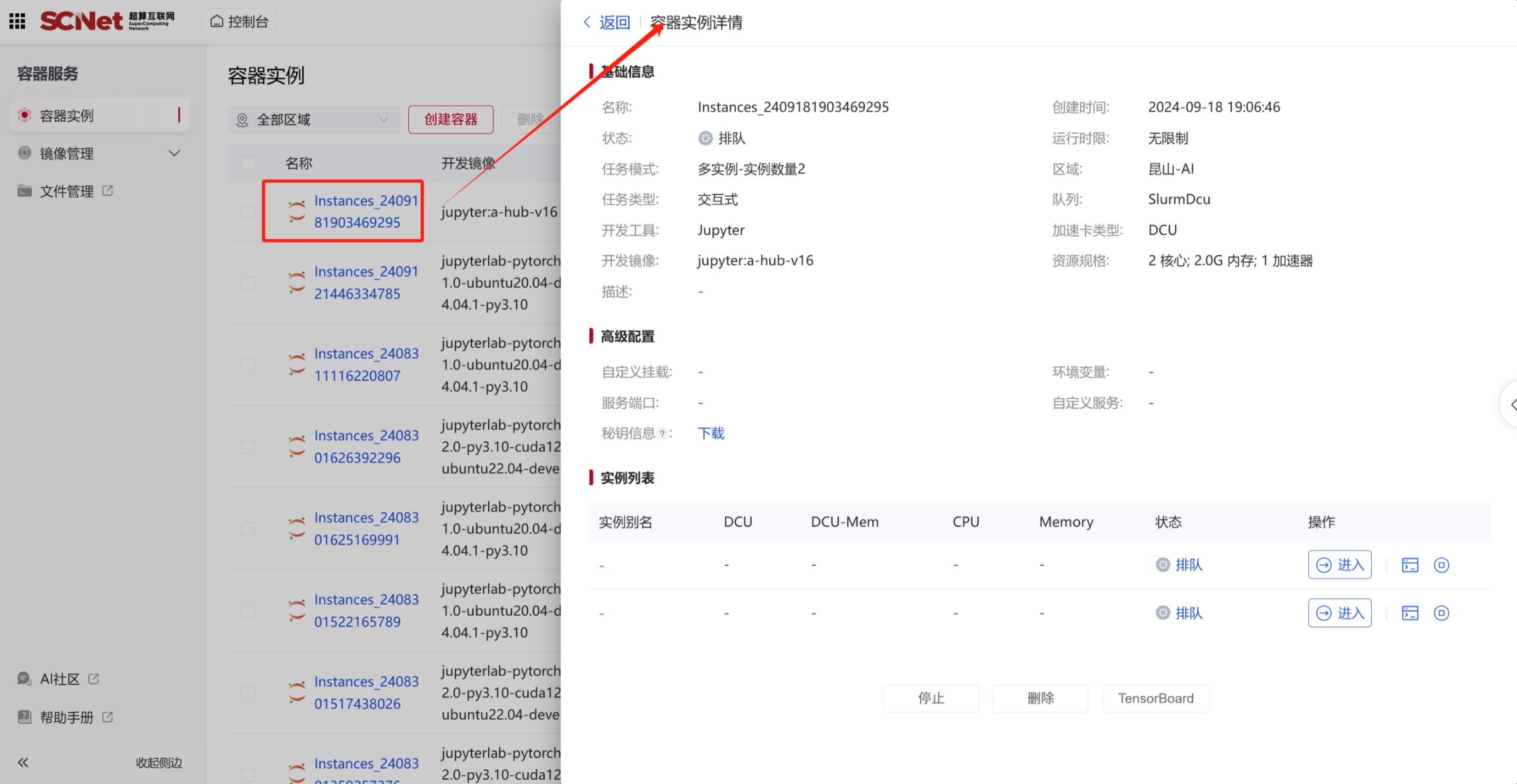Viewport: 1517px width, 784px height.
Task: Click the secret key info help icon
Action: [662, 434]
